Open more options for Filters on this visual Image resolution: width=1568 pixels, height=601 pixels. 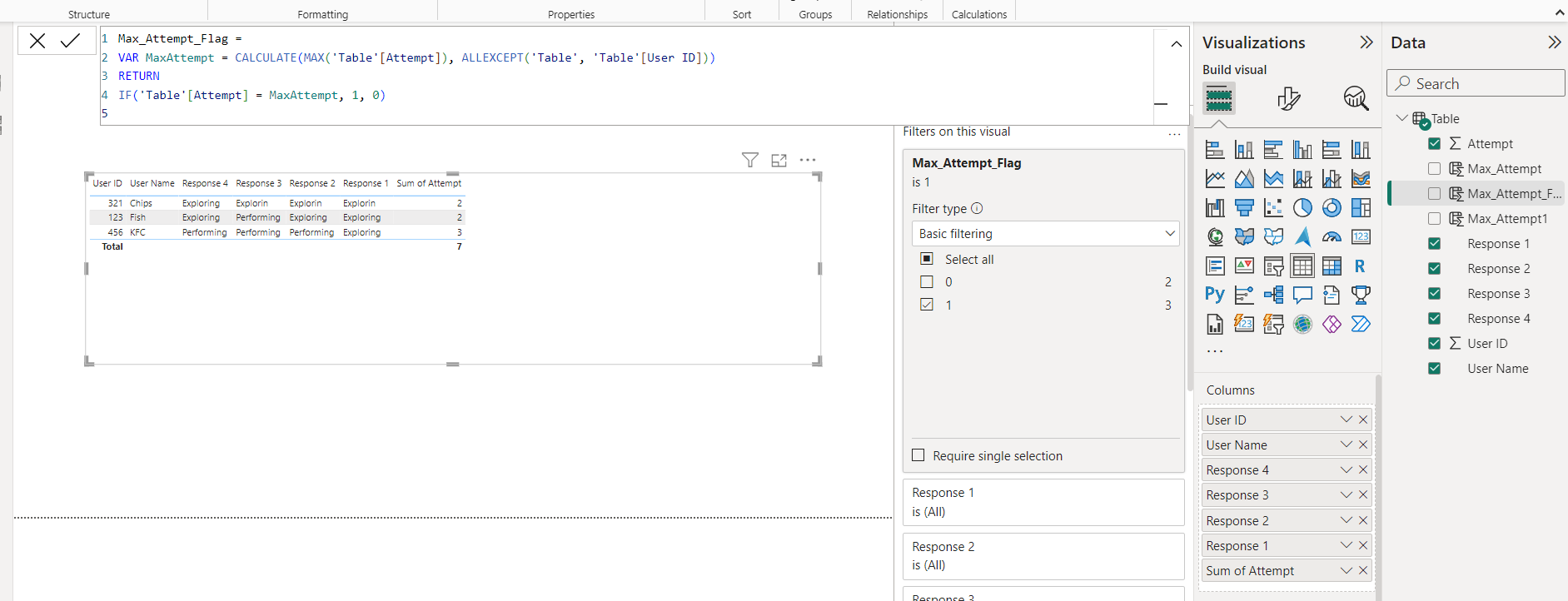pos(1174,133)
